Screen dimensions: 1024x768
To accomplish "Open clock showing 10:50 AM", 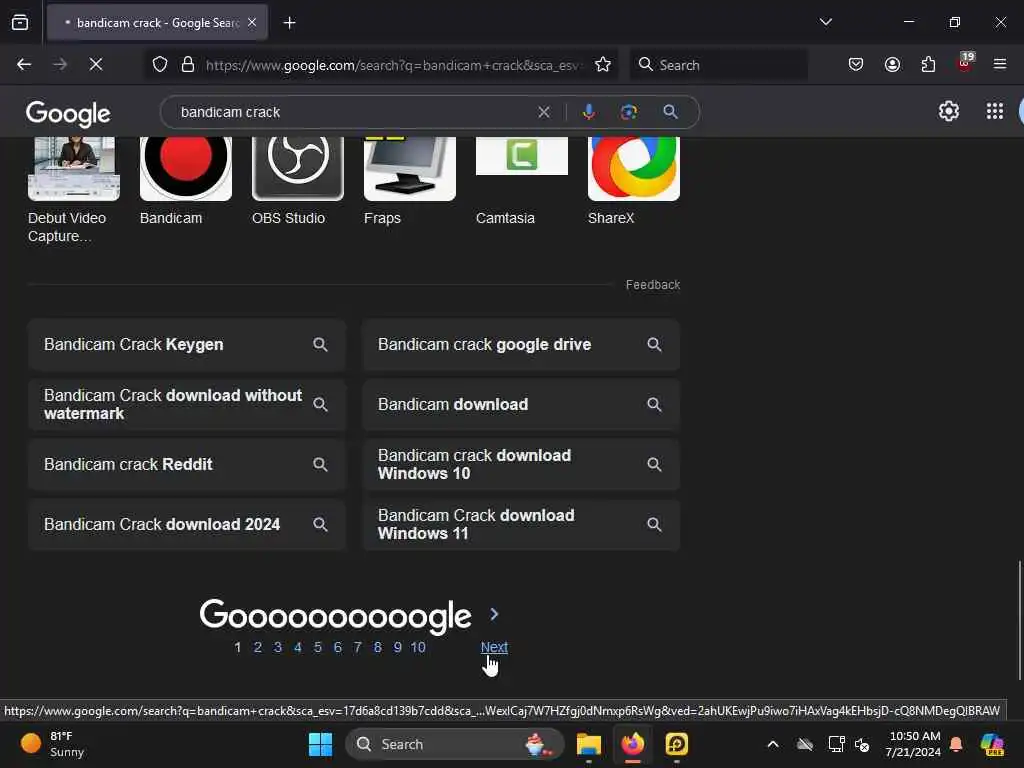I will (x=913, y=744).
